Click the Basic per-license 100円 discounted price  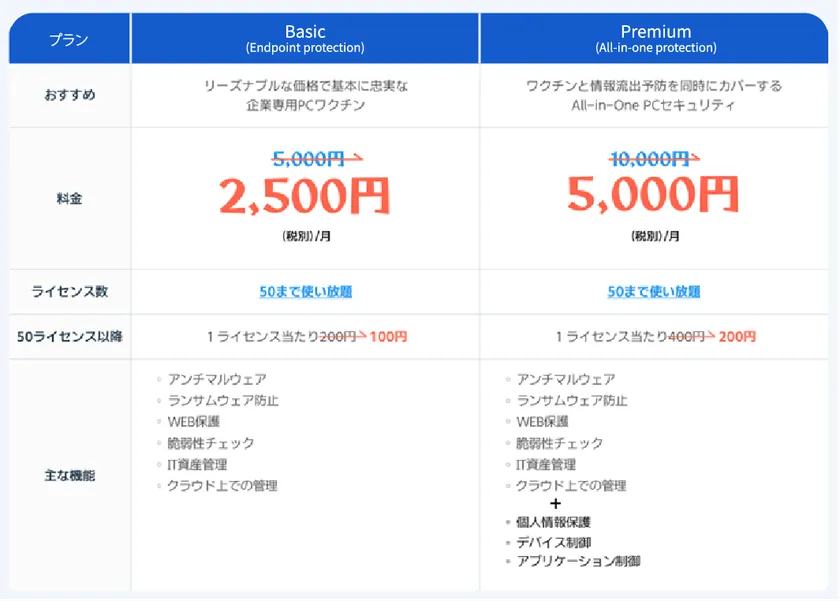tap(389, 337)
